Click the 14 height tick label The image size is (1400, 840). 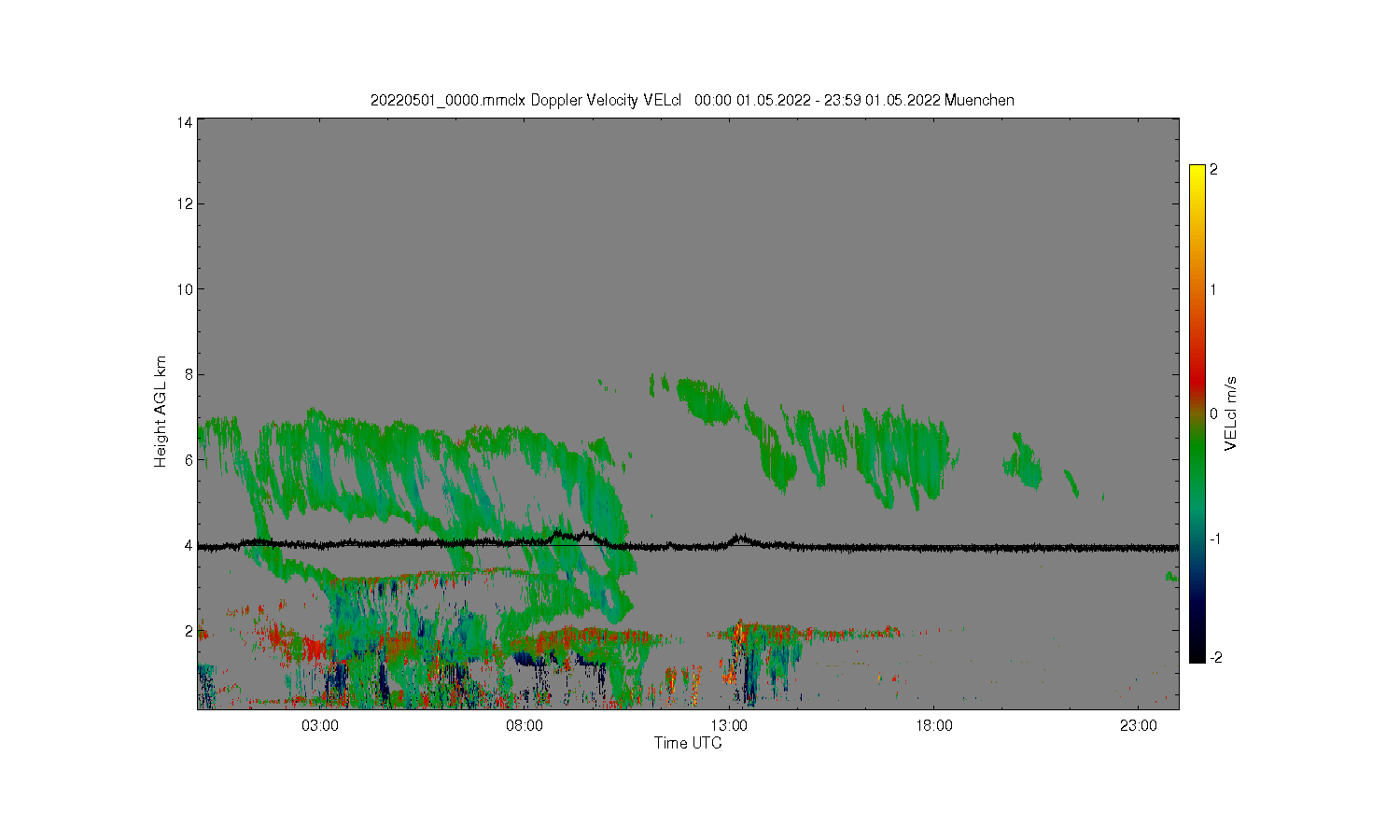[x=186, y=122]
